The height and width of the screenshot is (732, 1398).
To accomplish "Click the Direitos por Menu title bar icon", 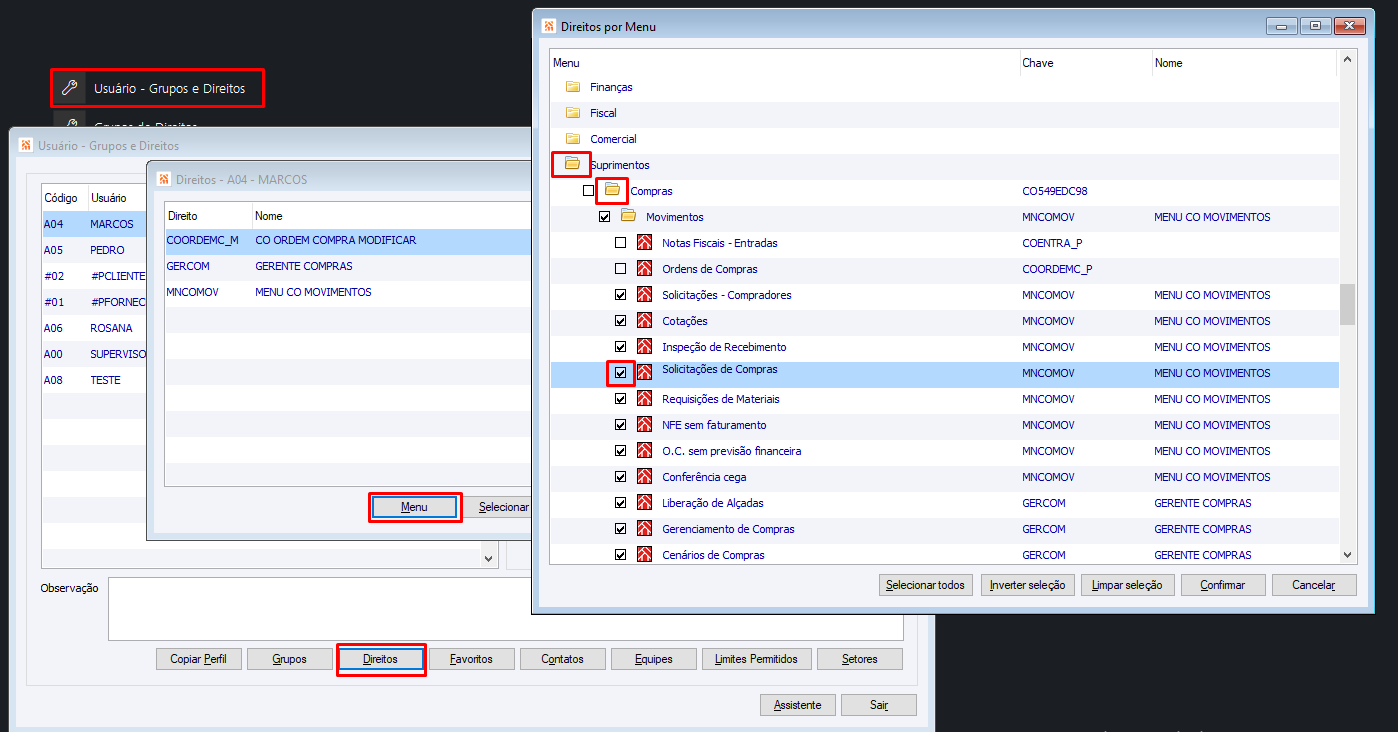I will (548, 26).
